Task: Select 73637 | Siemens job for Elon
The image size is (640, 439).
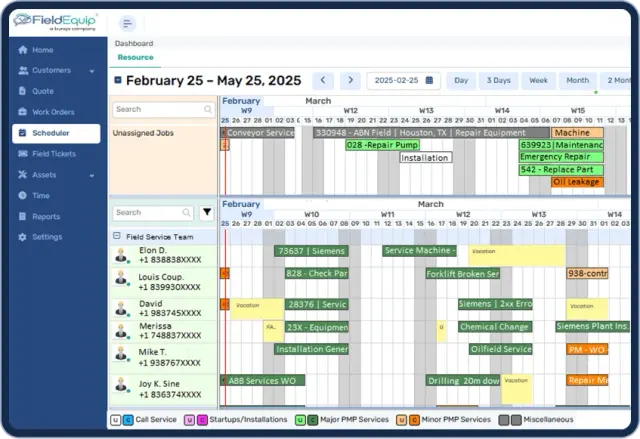Action: pos(311,251)
